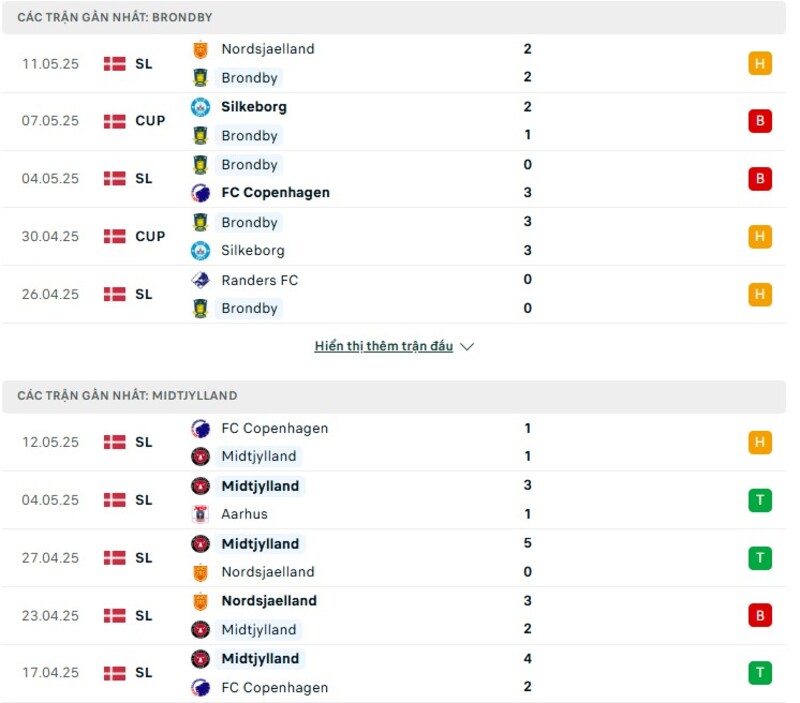Expand more matches with the chevron arrow
Screen dimensions: 800x703
[x=466, y=346]
